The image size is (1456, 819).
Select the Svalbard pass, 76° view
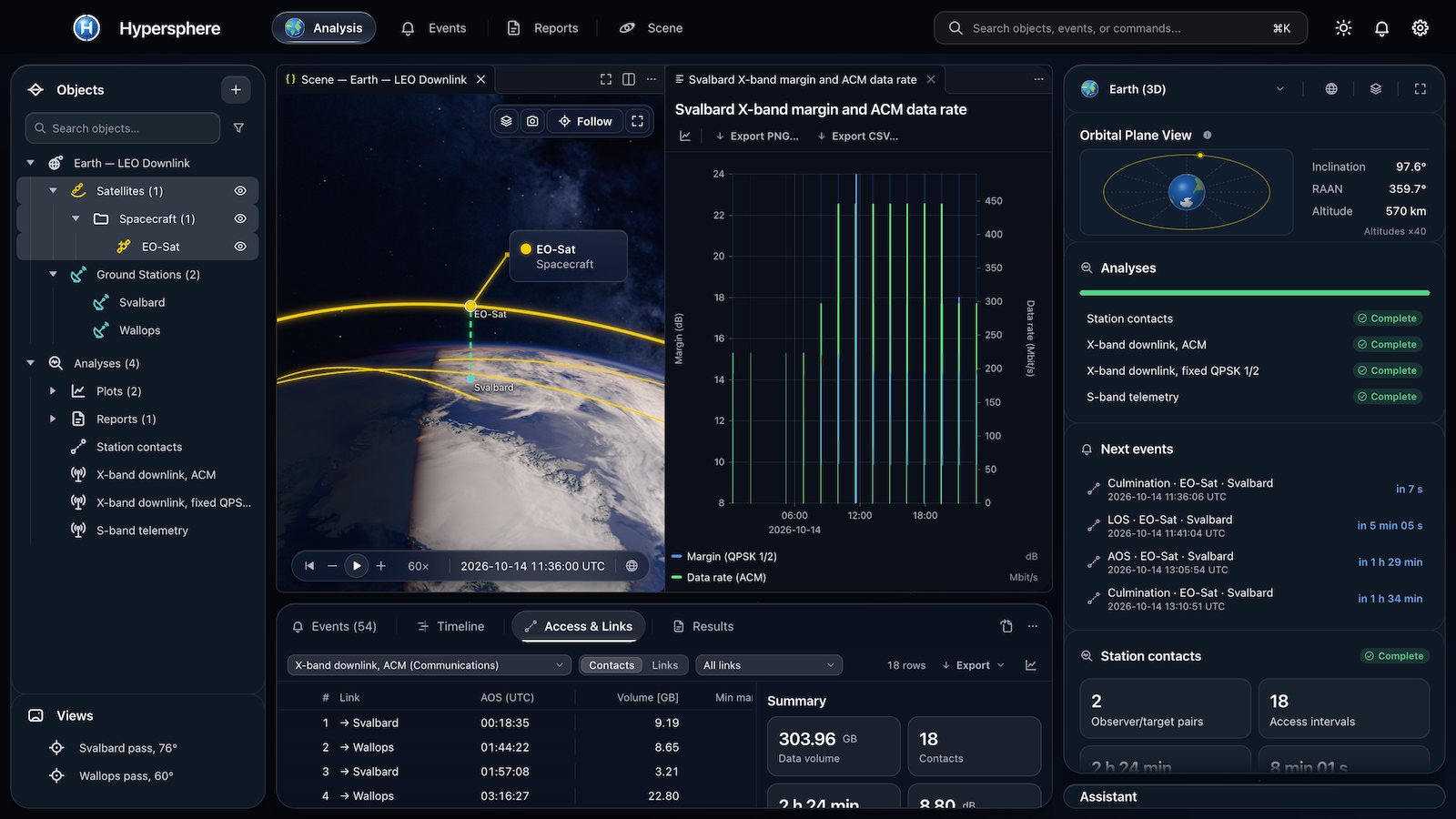click(128, 748)
